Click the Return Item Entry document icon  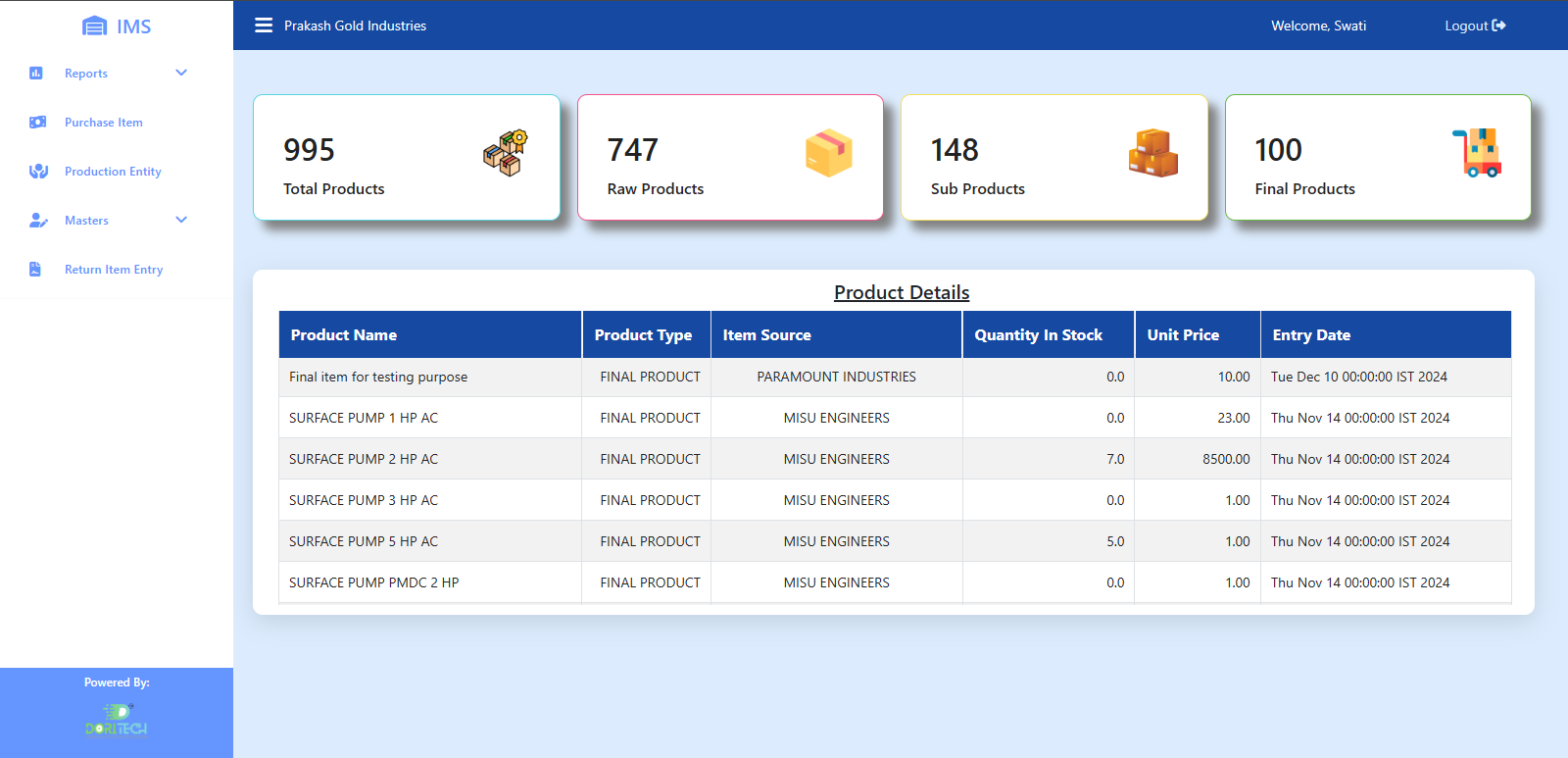click(35, 270)
